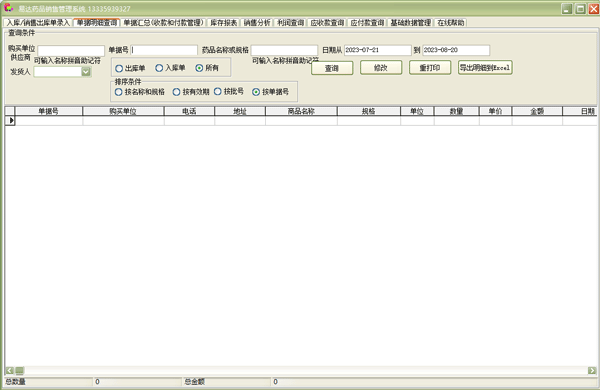The height and width of the screenshot is (390, 600).
Task: Minimize the application window
Action: tap(567, 8)
